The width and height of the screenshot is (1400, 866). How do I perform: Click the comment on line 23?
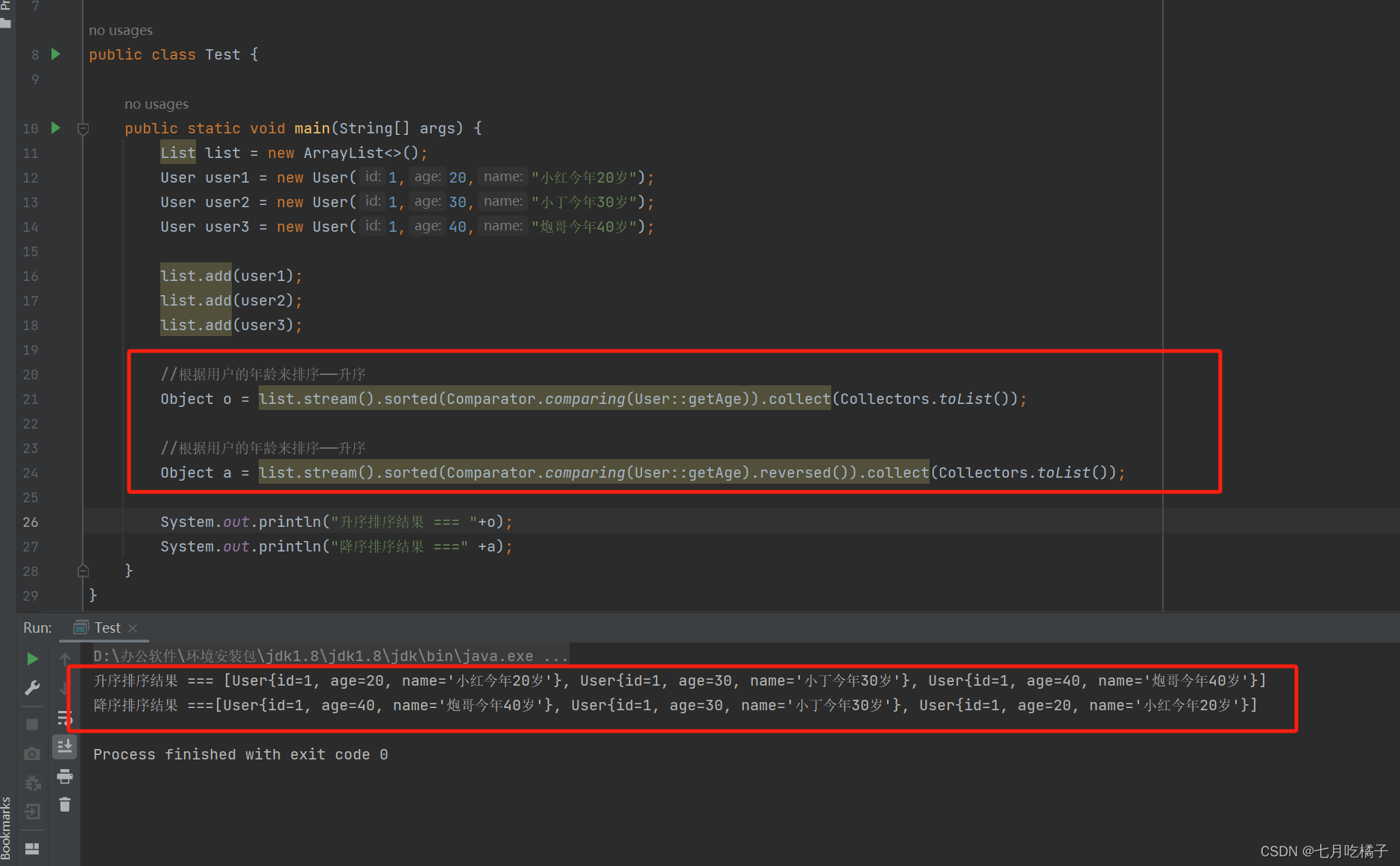tap(263, 448)
